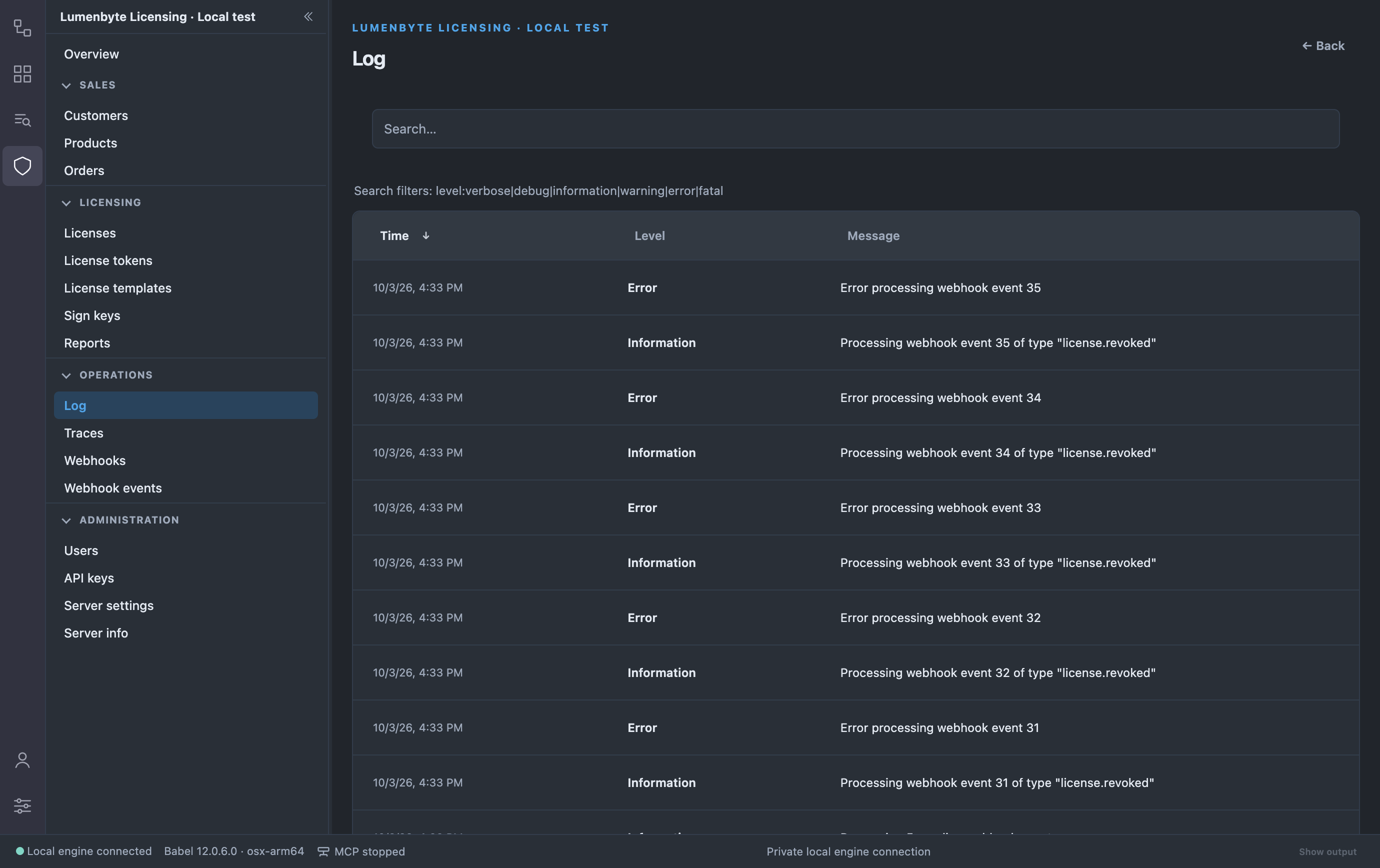Click the Time column header
This screenshot has width=1380, height=868.
394,235
